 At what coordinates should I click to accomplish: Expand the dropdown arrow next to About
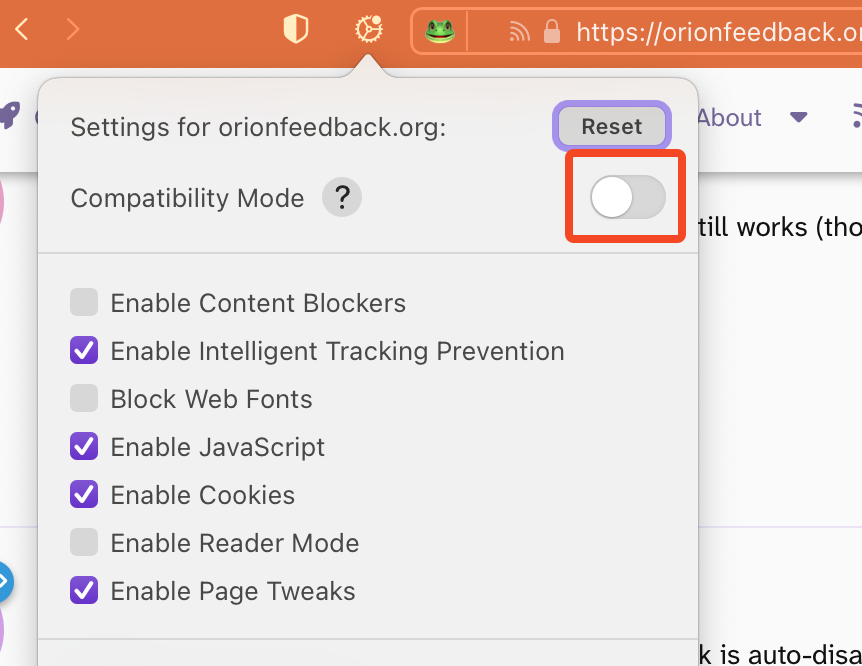point(798,118)
